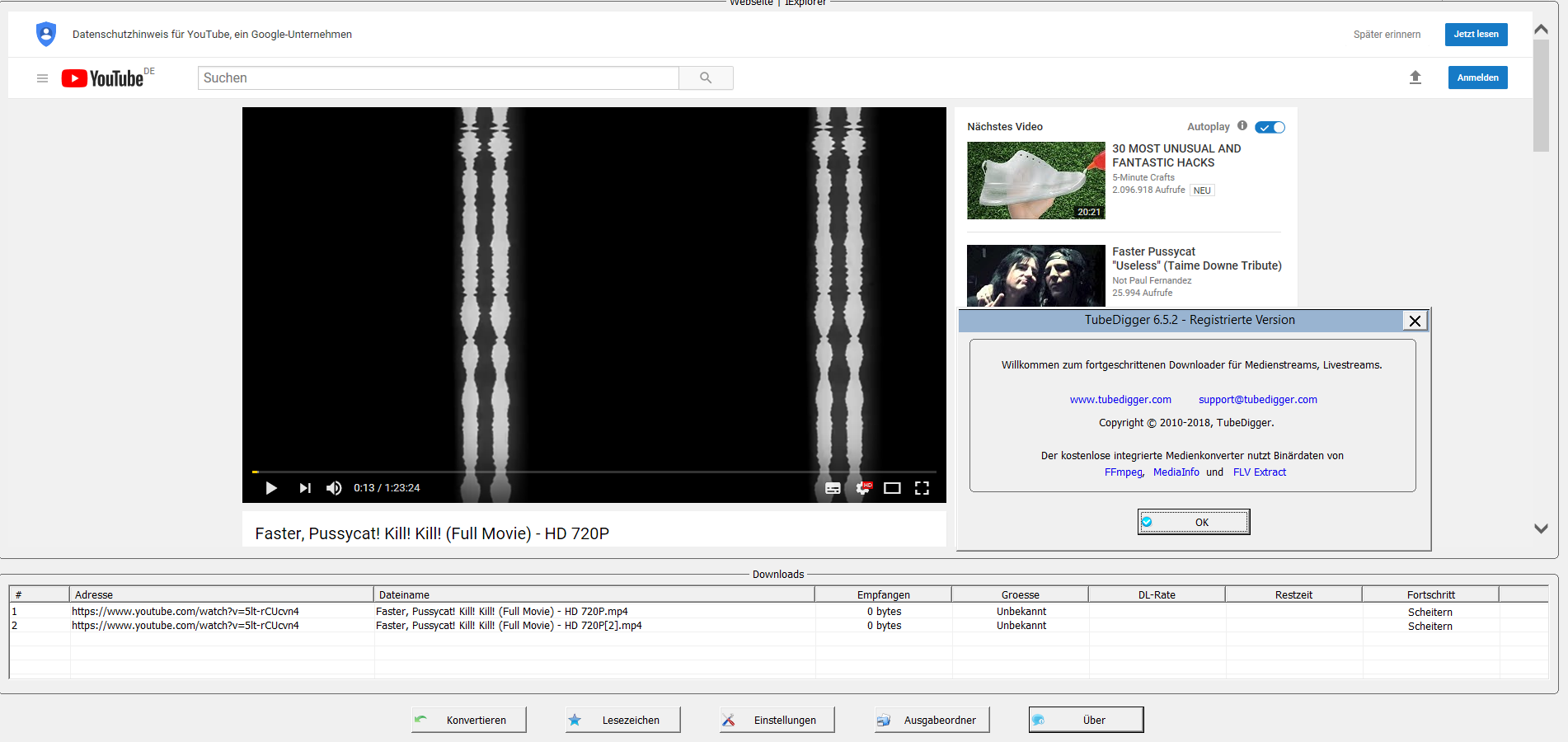Open the MediaInfo link
The width and height of the screenshot is (1568, 742).
click(x=1176, y=472)
